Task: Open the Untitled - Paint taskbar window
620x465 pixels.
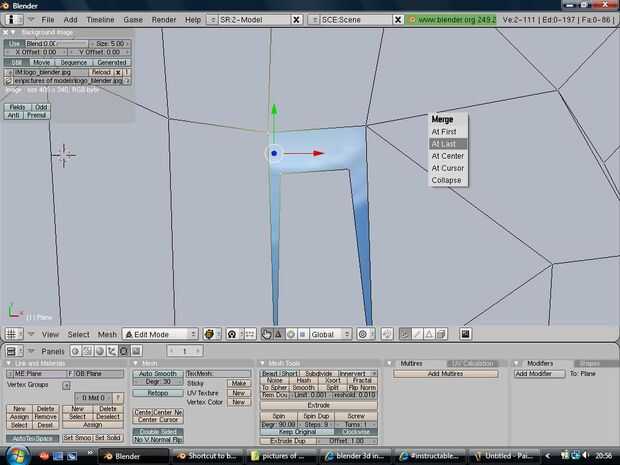Action: point(506,456)
